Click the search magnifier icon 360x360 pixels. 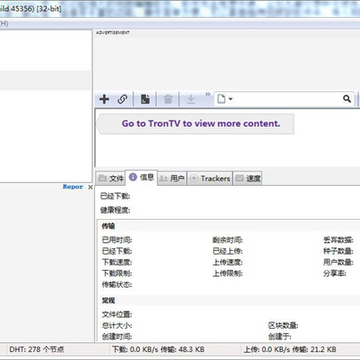[x=347, y=99]
